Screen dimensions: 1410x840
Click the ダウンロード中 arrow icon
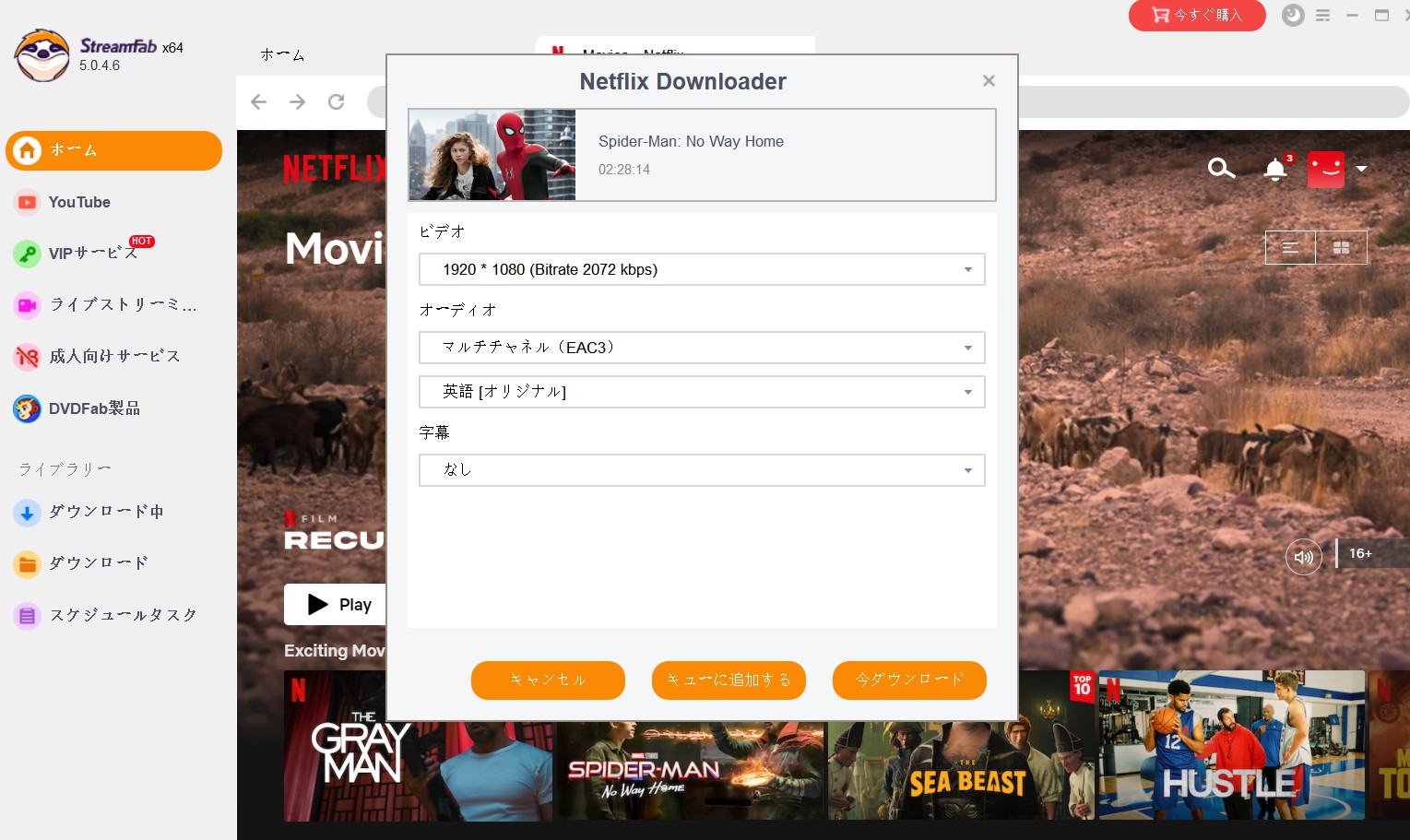[x=27, y=513]
